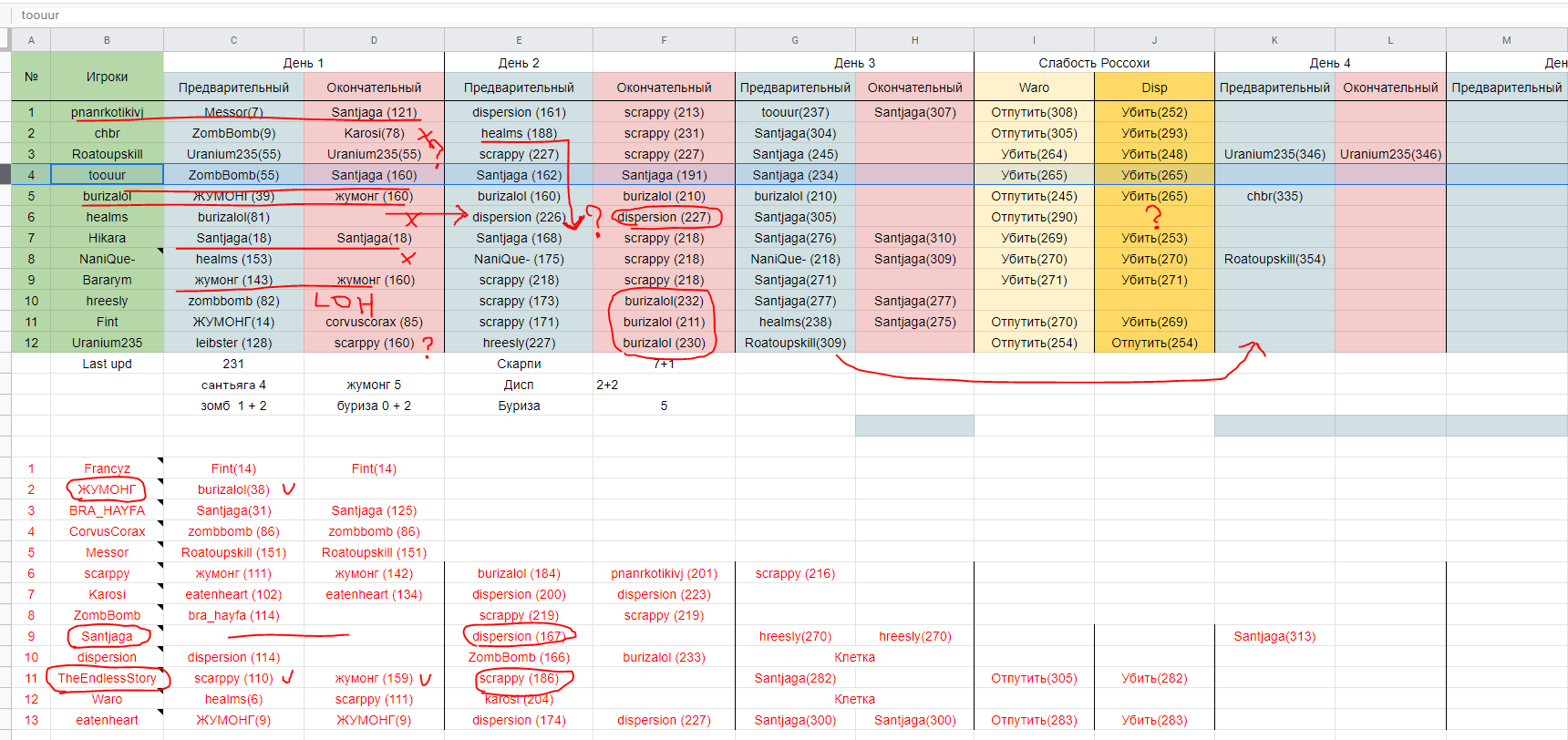The height and width of the screenshot is (740, 1568).
Task: Click the circled TheEndlessStory cell
Action: click(x=107, y=678)
